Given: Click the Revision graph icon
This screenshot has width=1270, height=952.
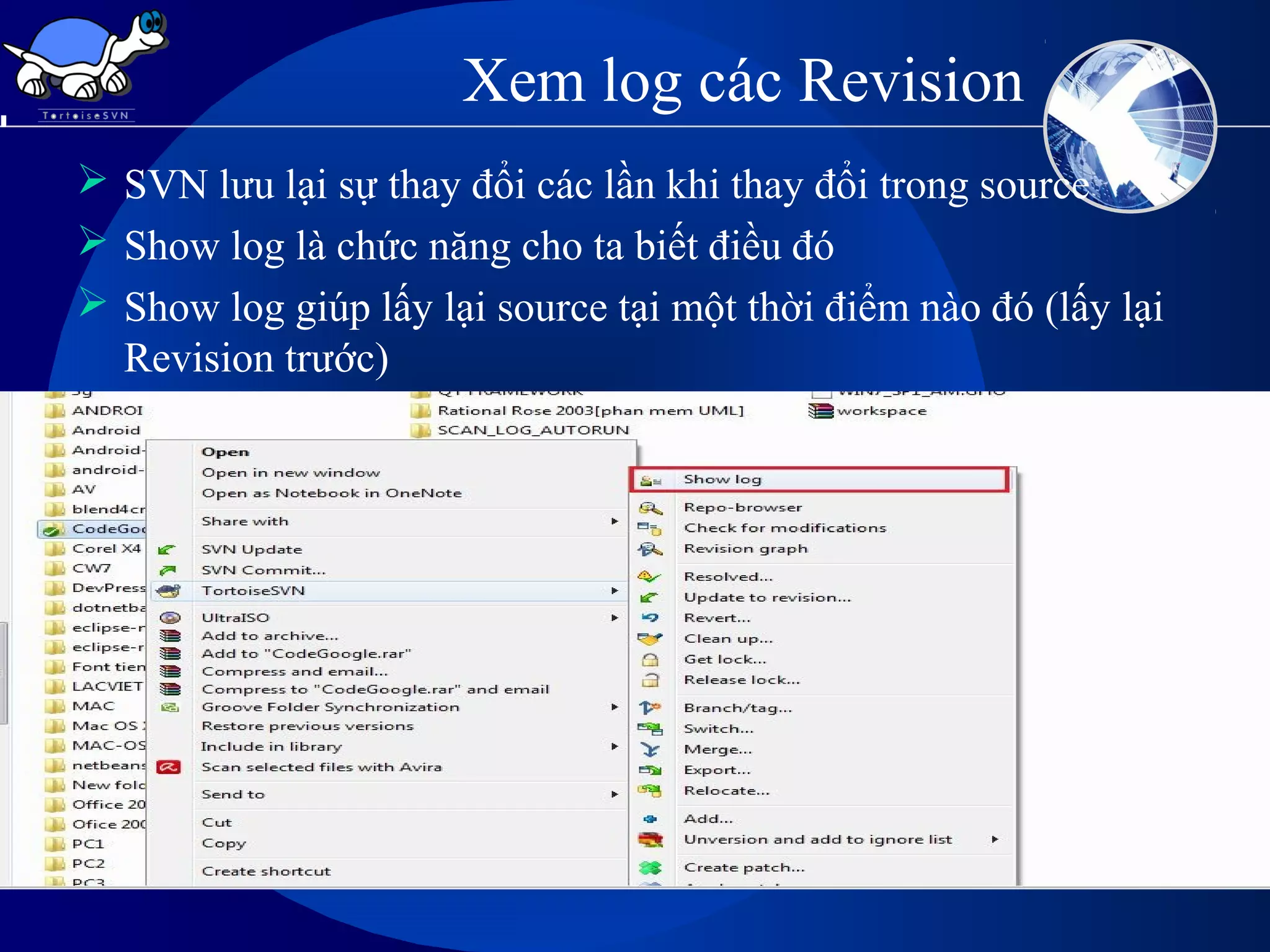Looking at the screenshot, I should pyautogui.click(x=650, y=550).
